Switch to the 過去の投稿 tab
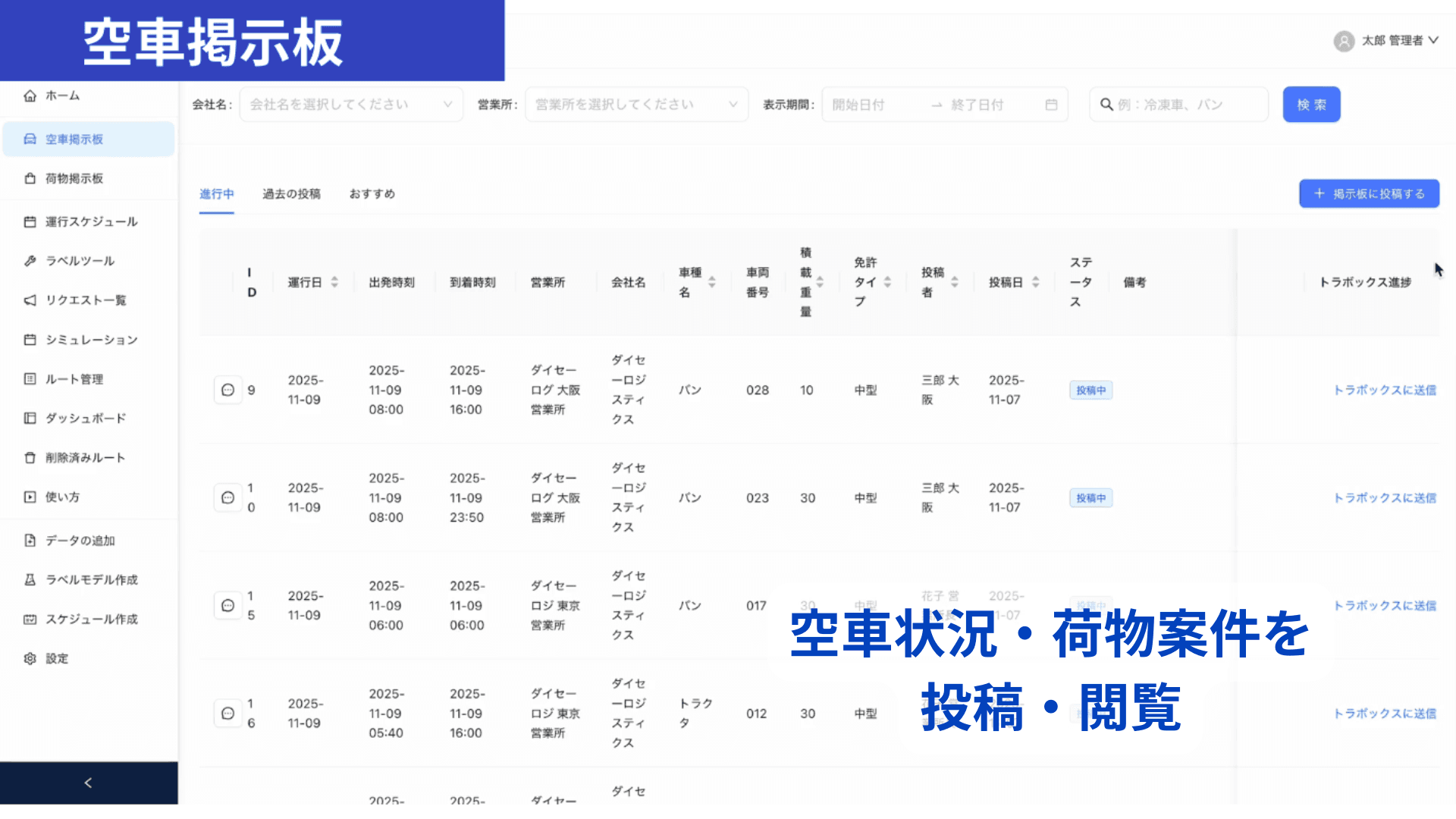This screenshot has width=1456, height=819. pos(291,194)
